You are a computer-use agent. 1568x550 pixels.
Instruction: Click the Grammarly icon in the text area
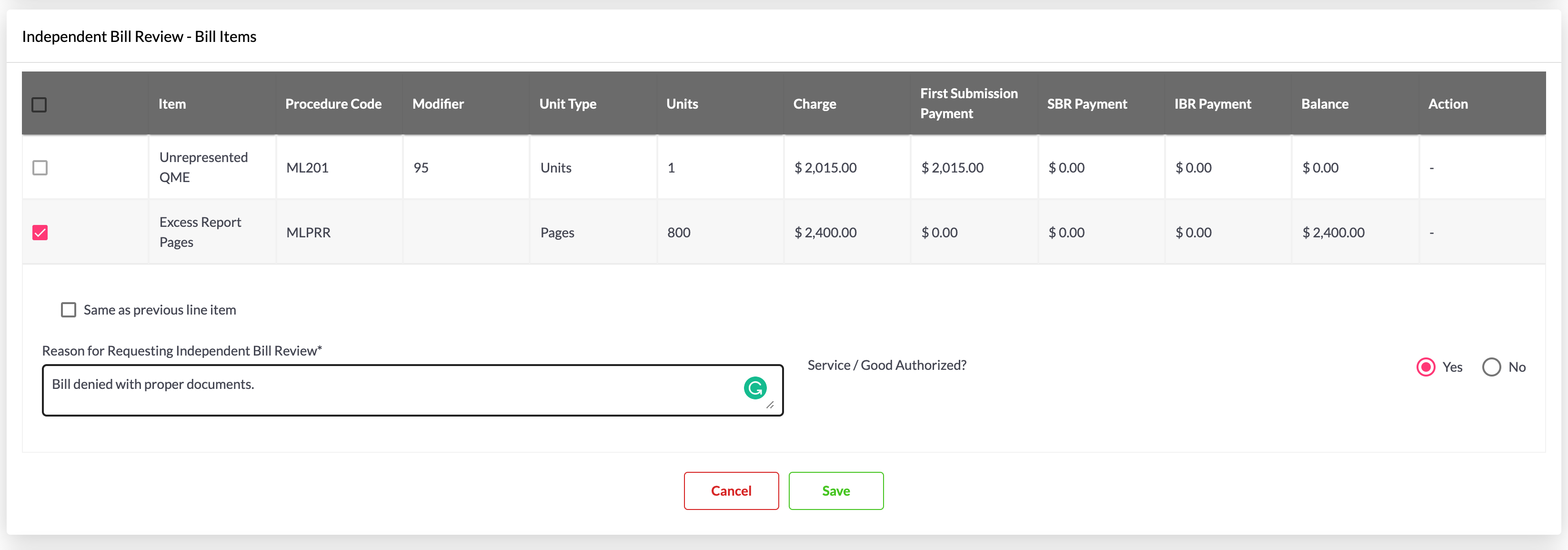click(755, 388)
